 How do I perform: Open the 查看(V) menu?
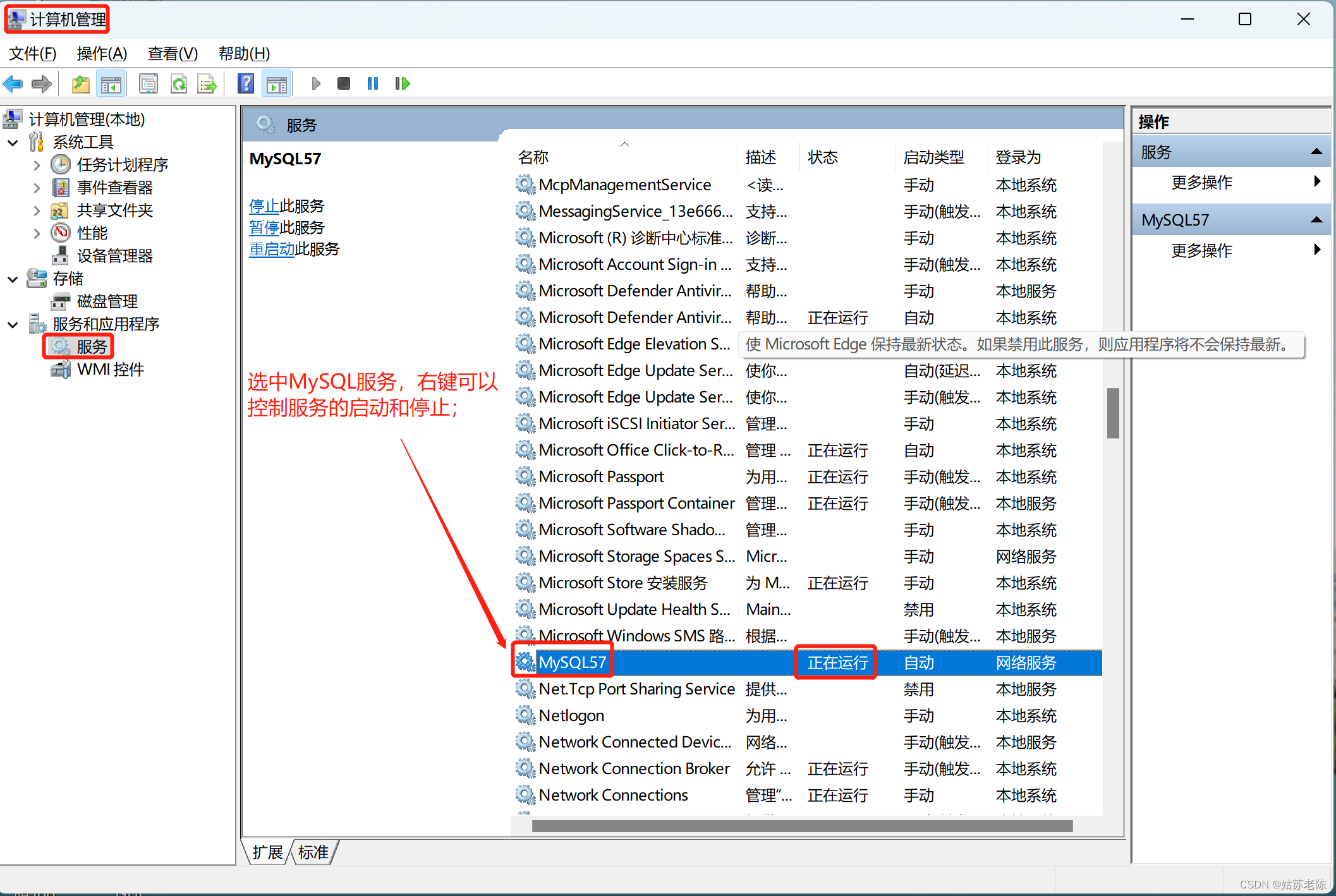(173, 54)
